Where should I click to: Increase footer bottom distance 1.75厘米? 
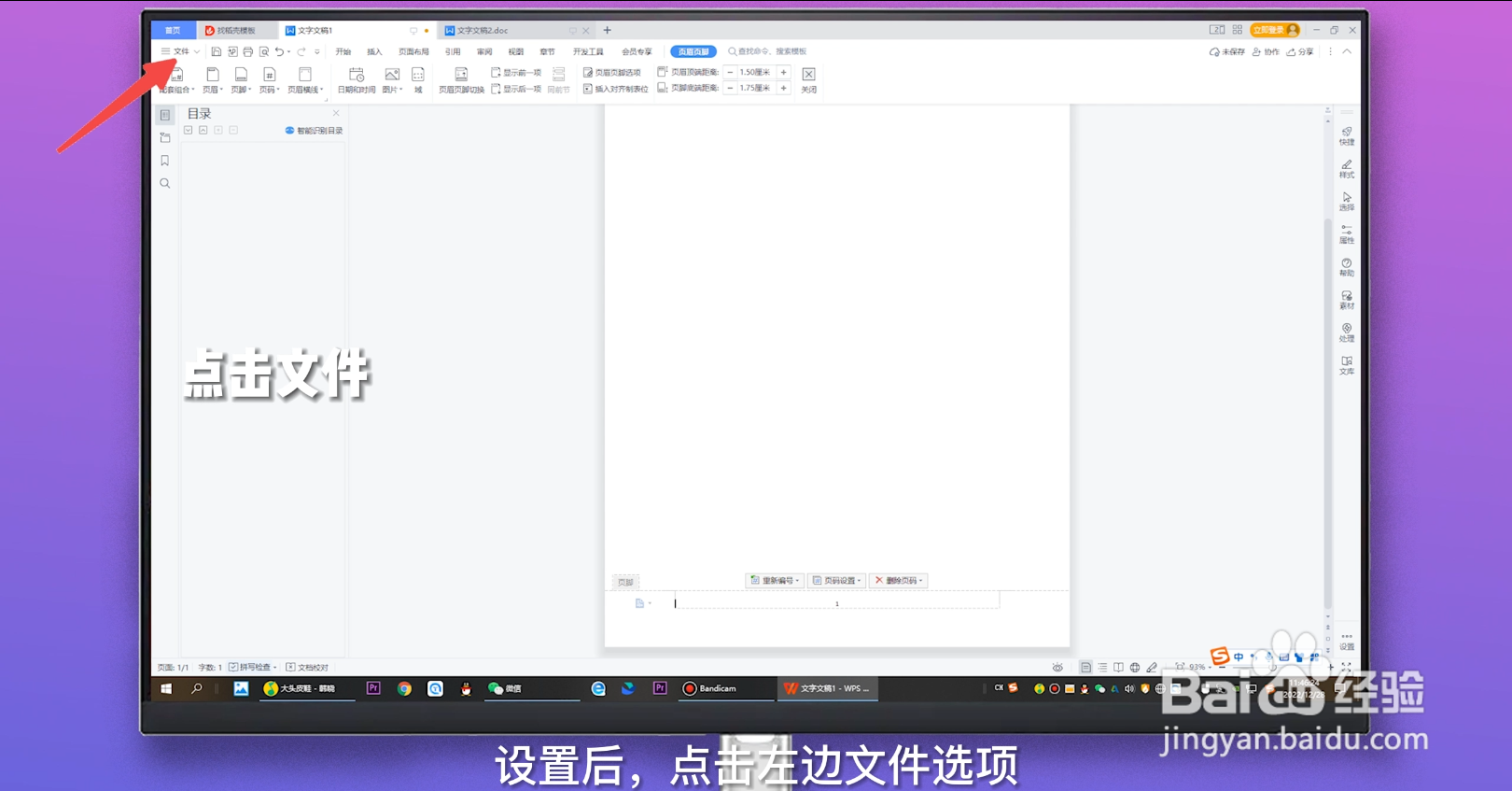click(x=784, y=88)
